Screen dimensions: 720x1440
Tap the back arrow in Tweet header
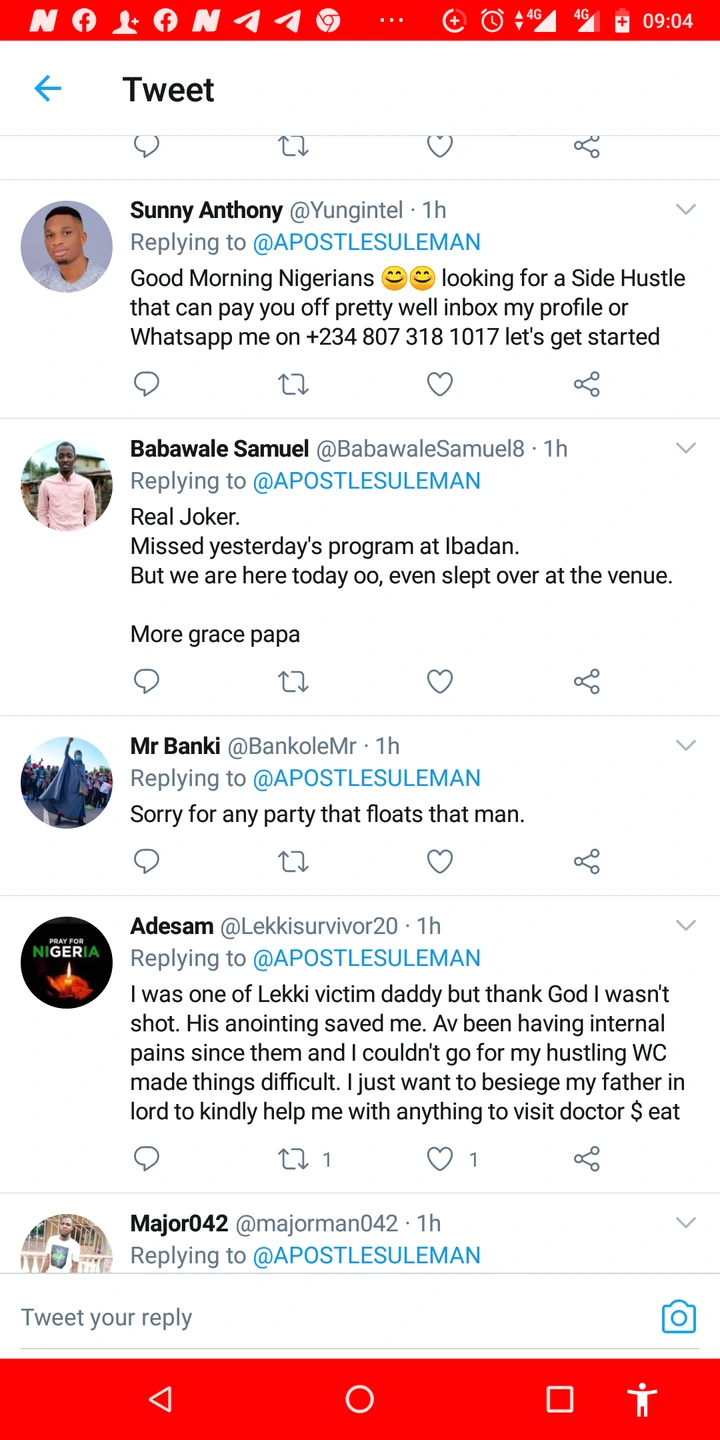48,89
